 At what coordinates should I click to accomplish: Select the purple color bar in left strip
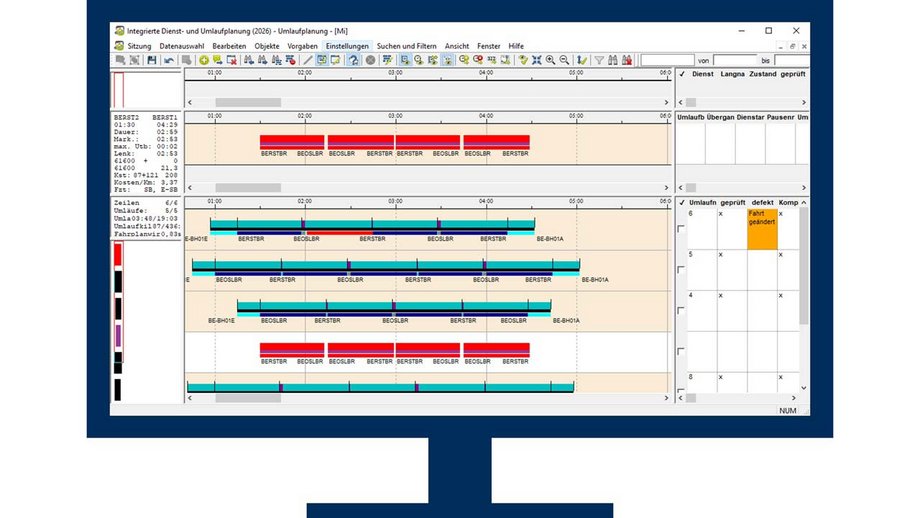(118, 336)
